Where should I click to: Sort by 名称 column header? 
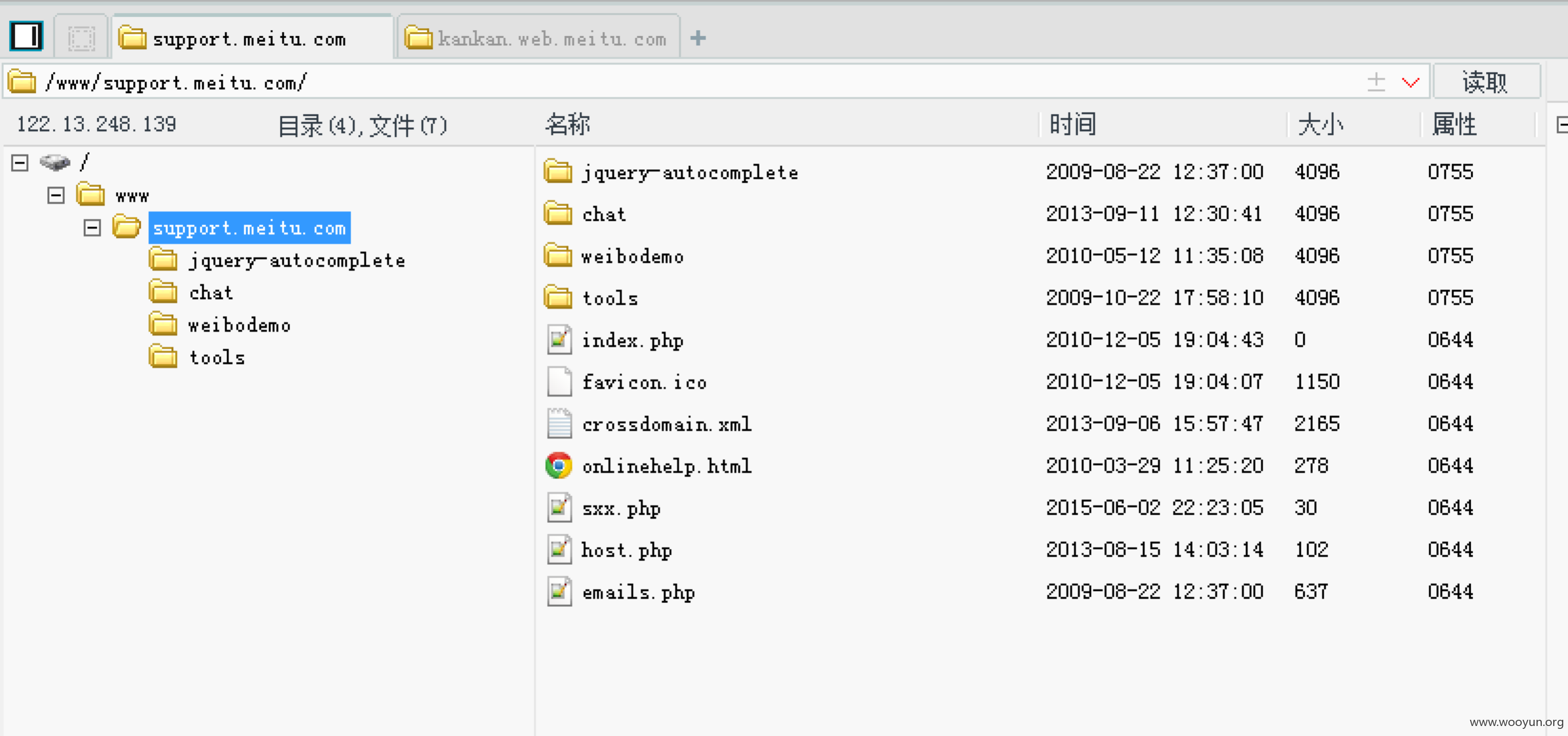point(567,124)
